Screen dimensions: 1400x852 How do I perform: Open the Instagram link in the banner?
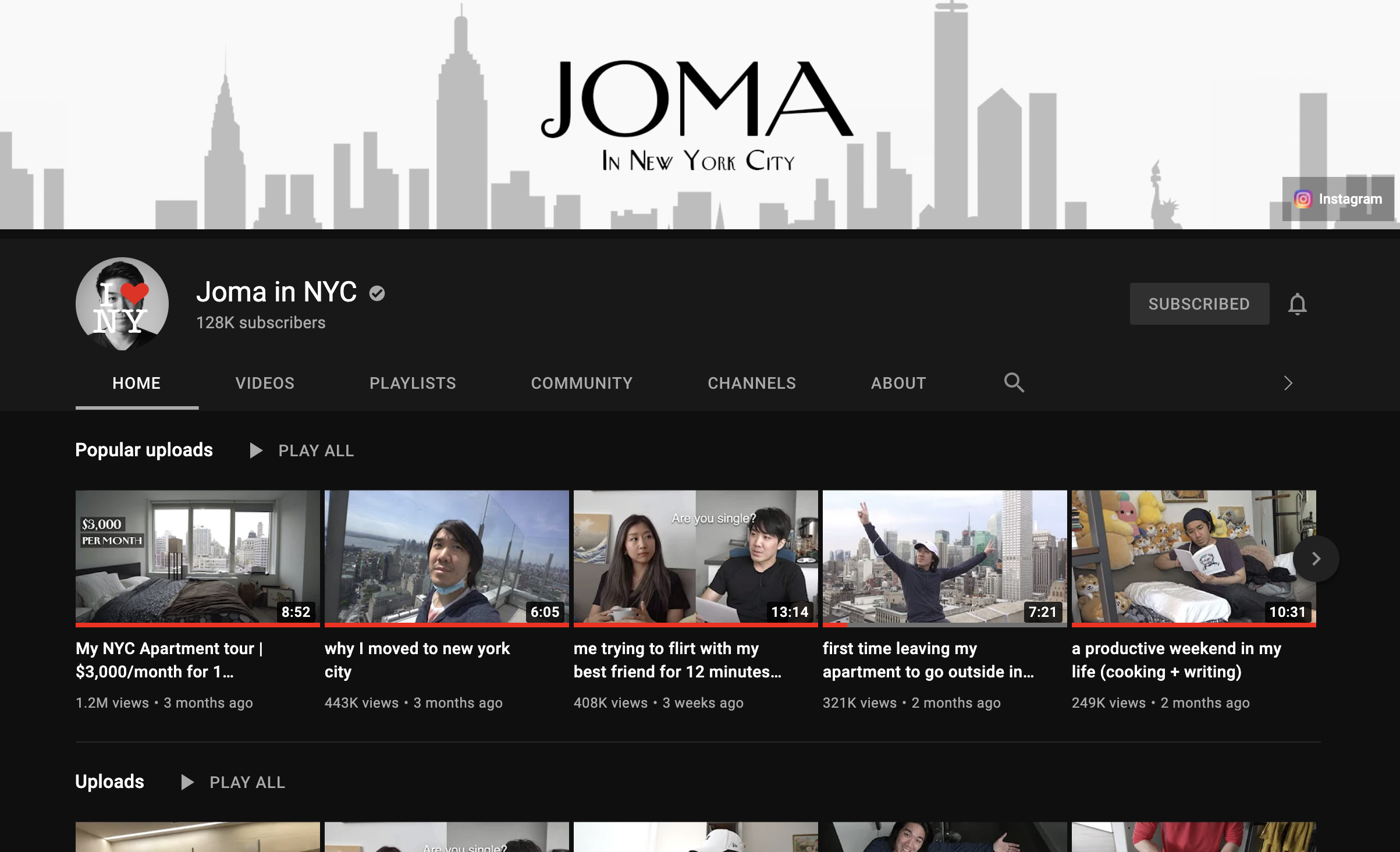click(x=1338, y=199)
